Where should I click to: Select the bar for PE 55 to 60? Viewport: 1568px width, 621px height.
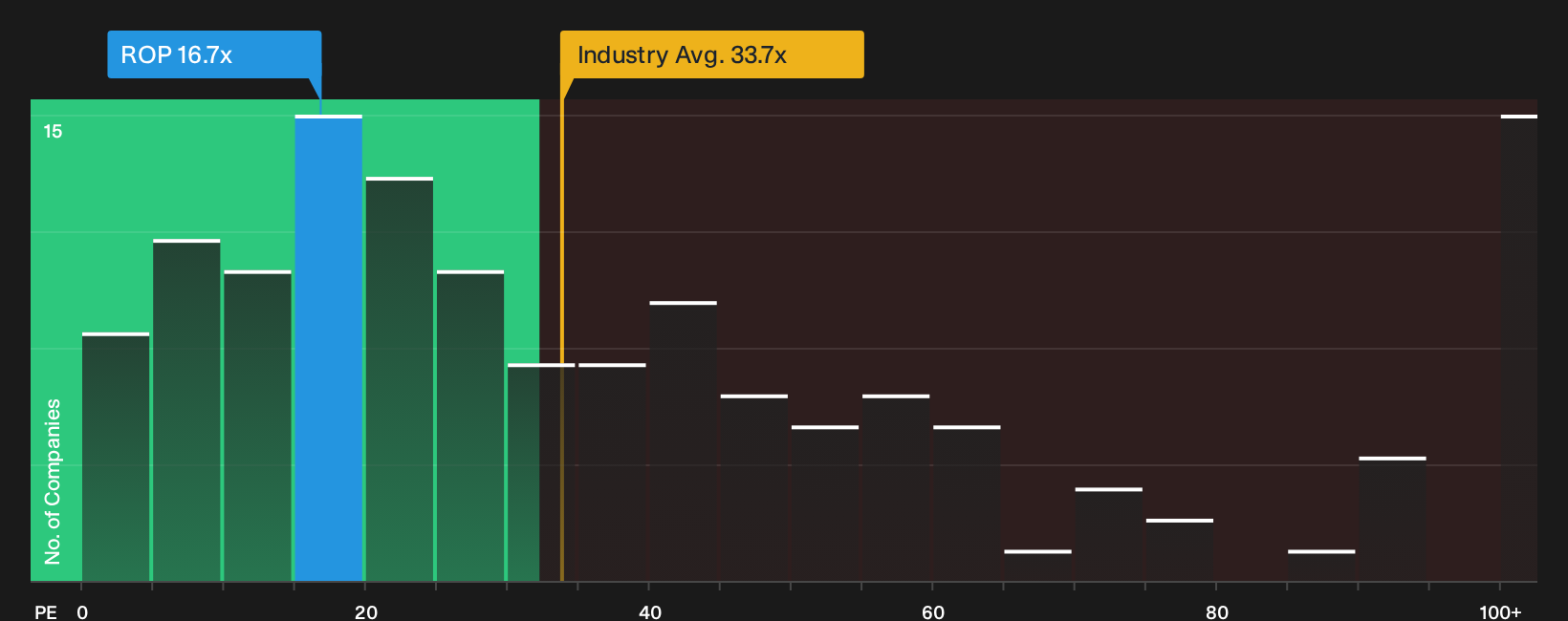click(x=896, y=488)
